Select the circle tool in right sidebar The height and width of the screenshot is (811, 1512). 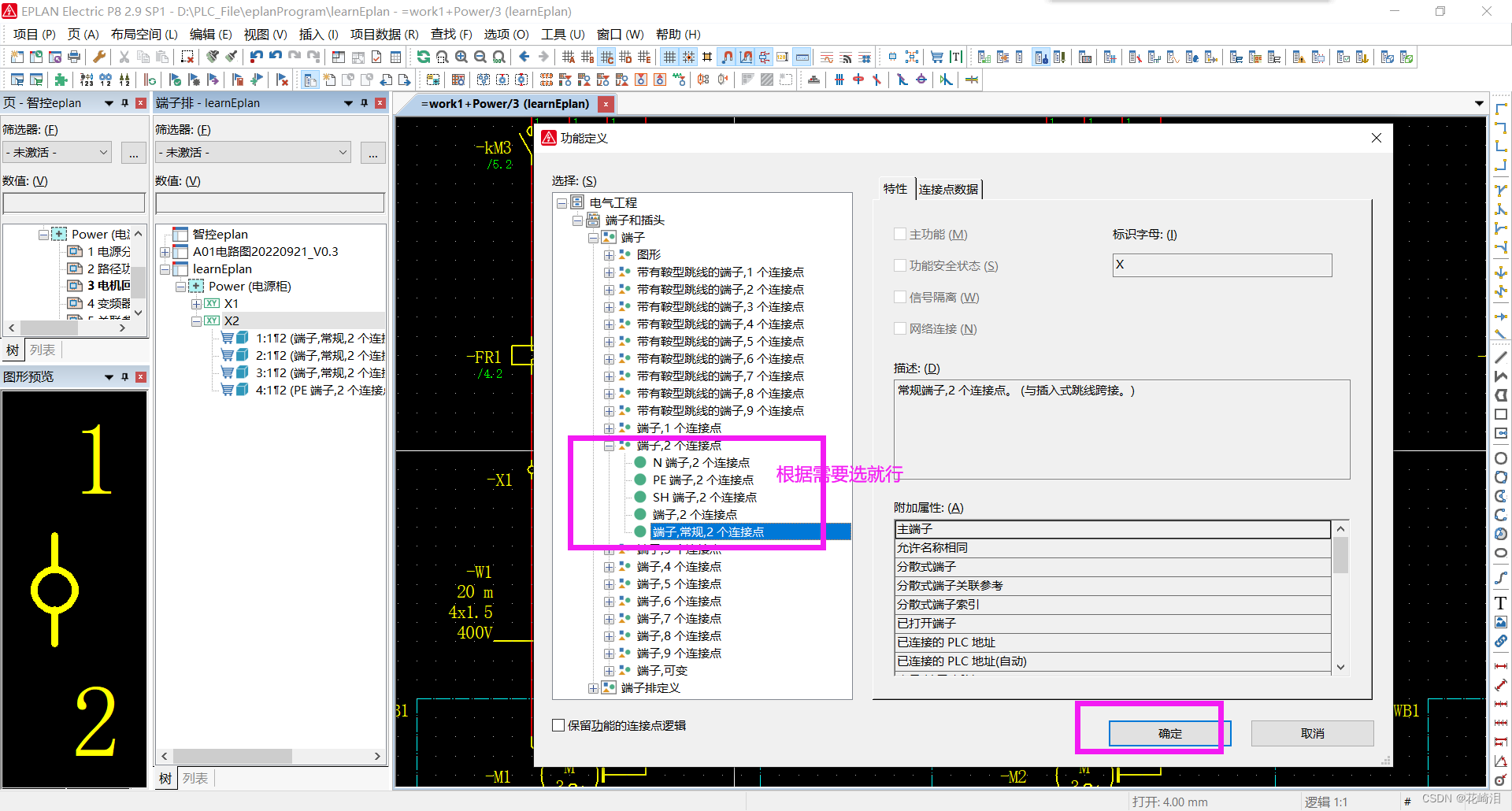1501,458
